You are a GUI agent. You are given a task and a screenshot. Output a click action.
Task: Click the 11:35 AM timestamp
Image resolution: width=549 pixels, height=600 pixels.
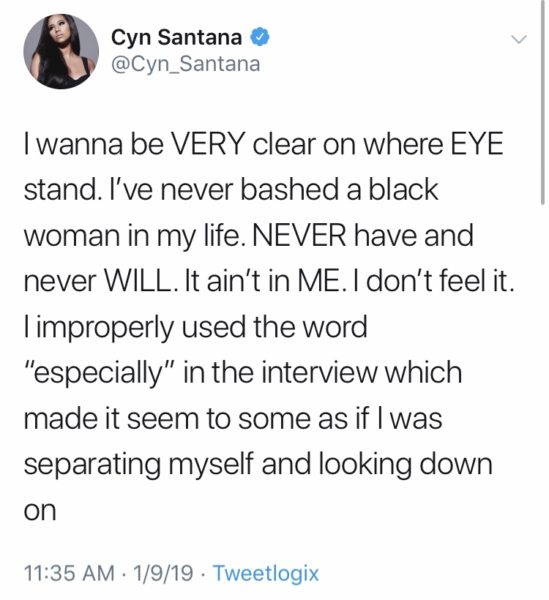69,573
